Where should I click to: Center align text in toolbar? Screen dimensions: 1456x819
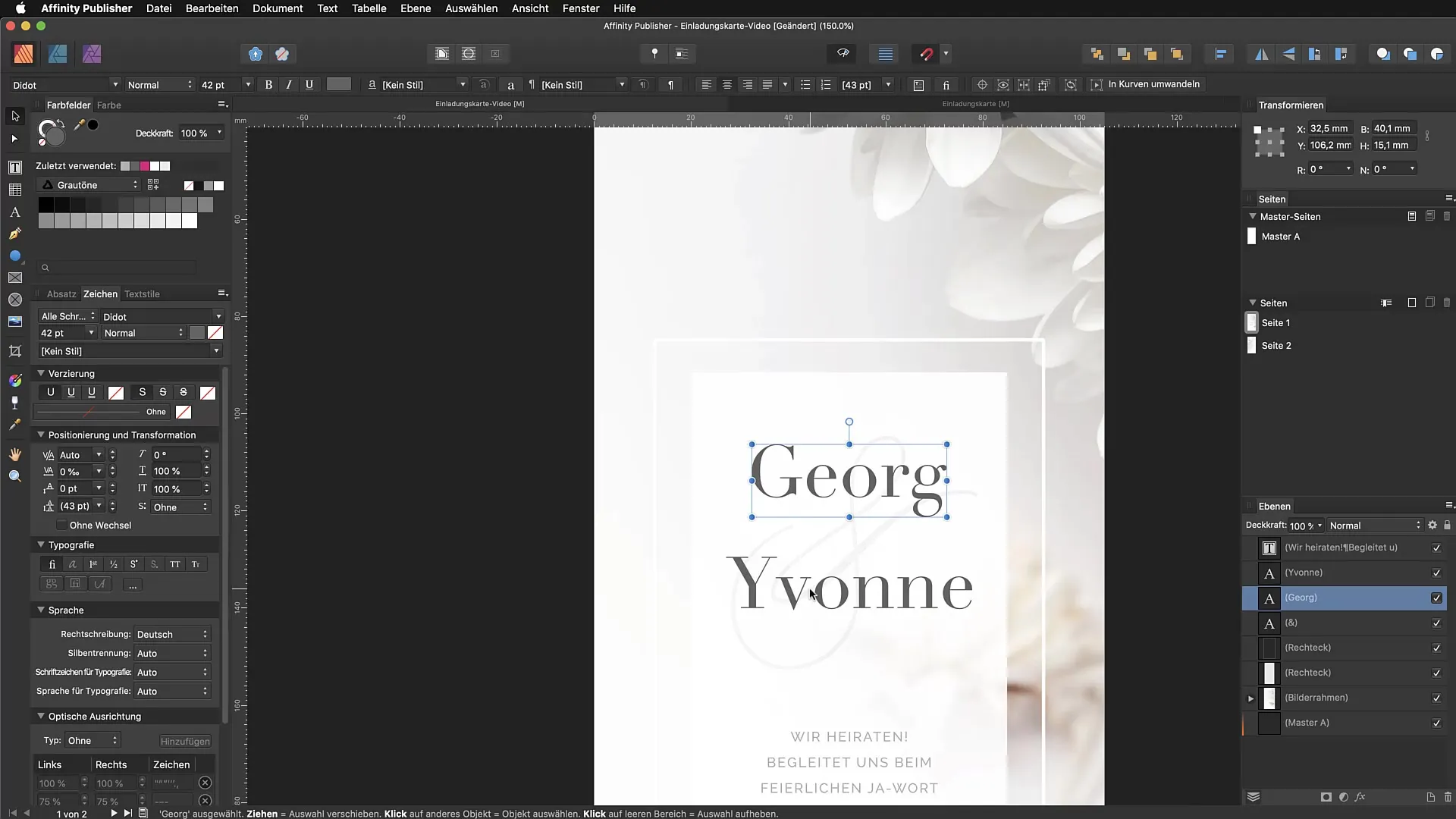(x=727, y=85)
